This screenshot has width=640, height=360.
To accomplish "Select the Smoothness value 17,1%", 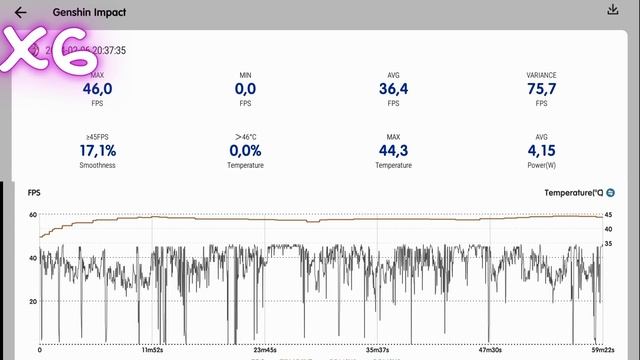I will tap(98, 151).
